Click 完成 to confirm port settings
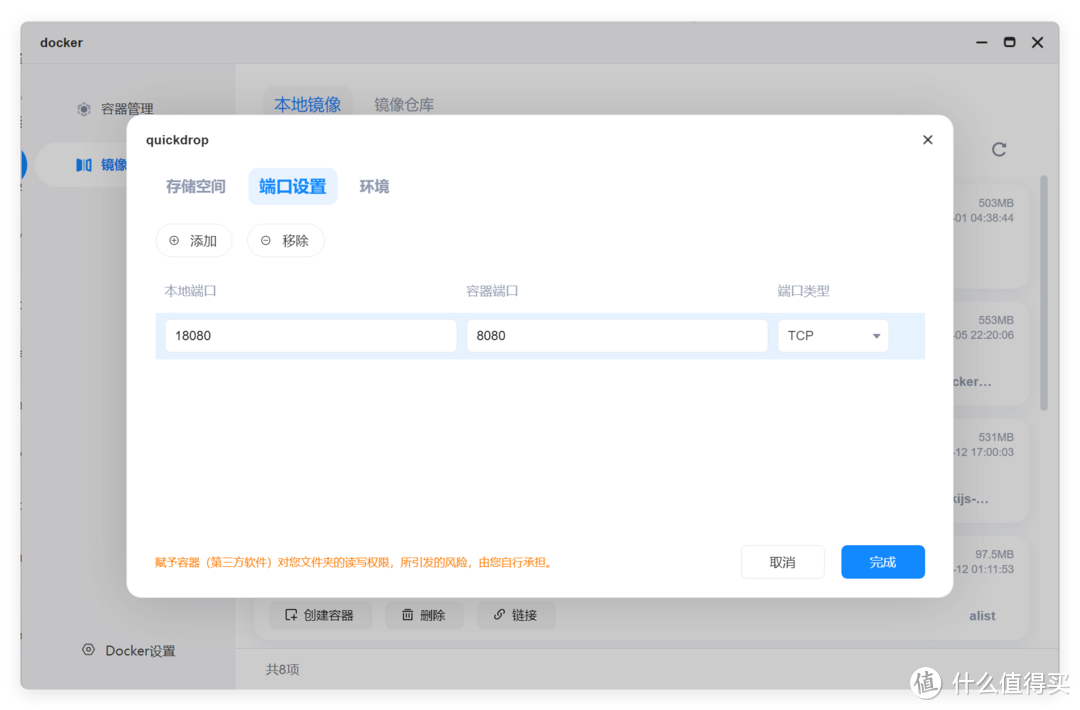The height and width of the screenshot is (710, 1080). (x=882, y=562)
